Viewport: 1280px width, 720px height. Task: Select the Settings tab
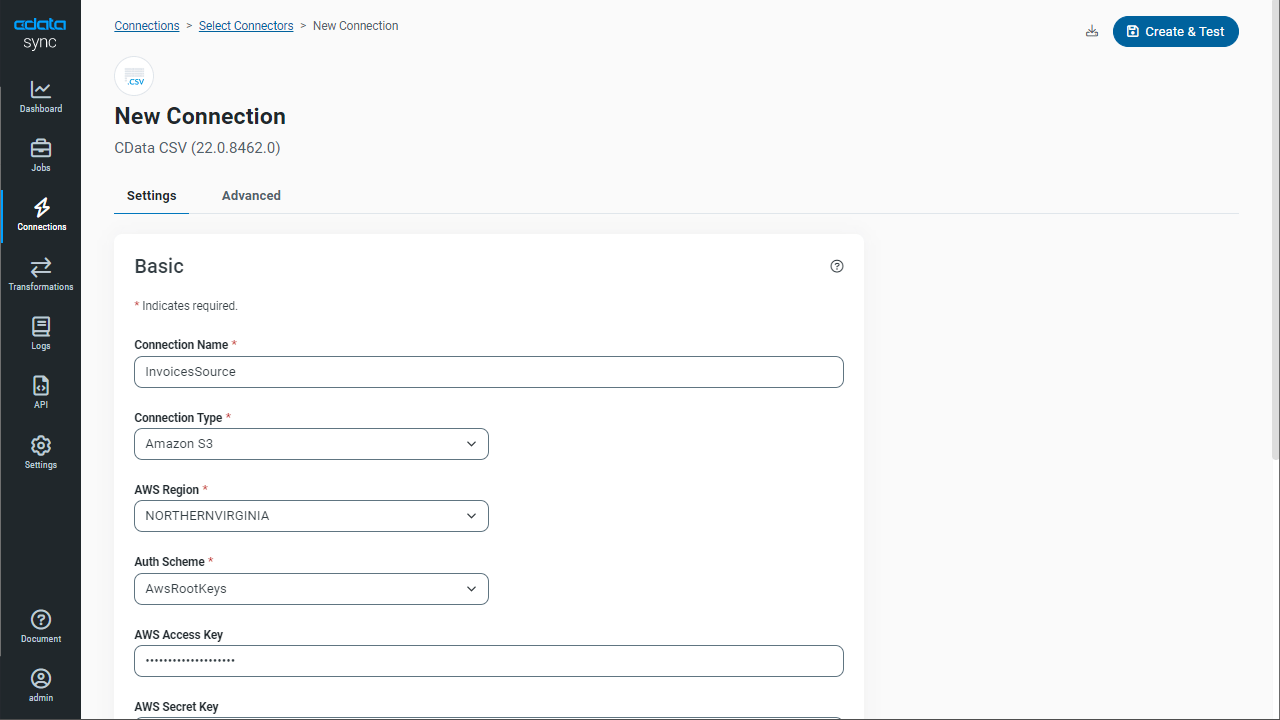[151, 195]
